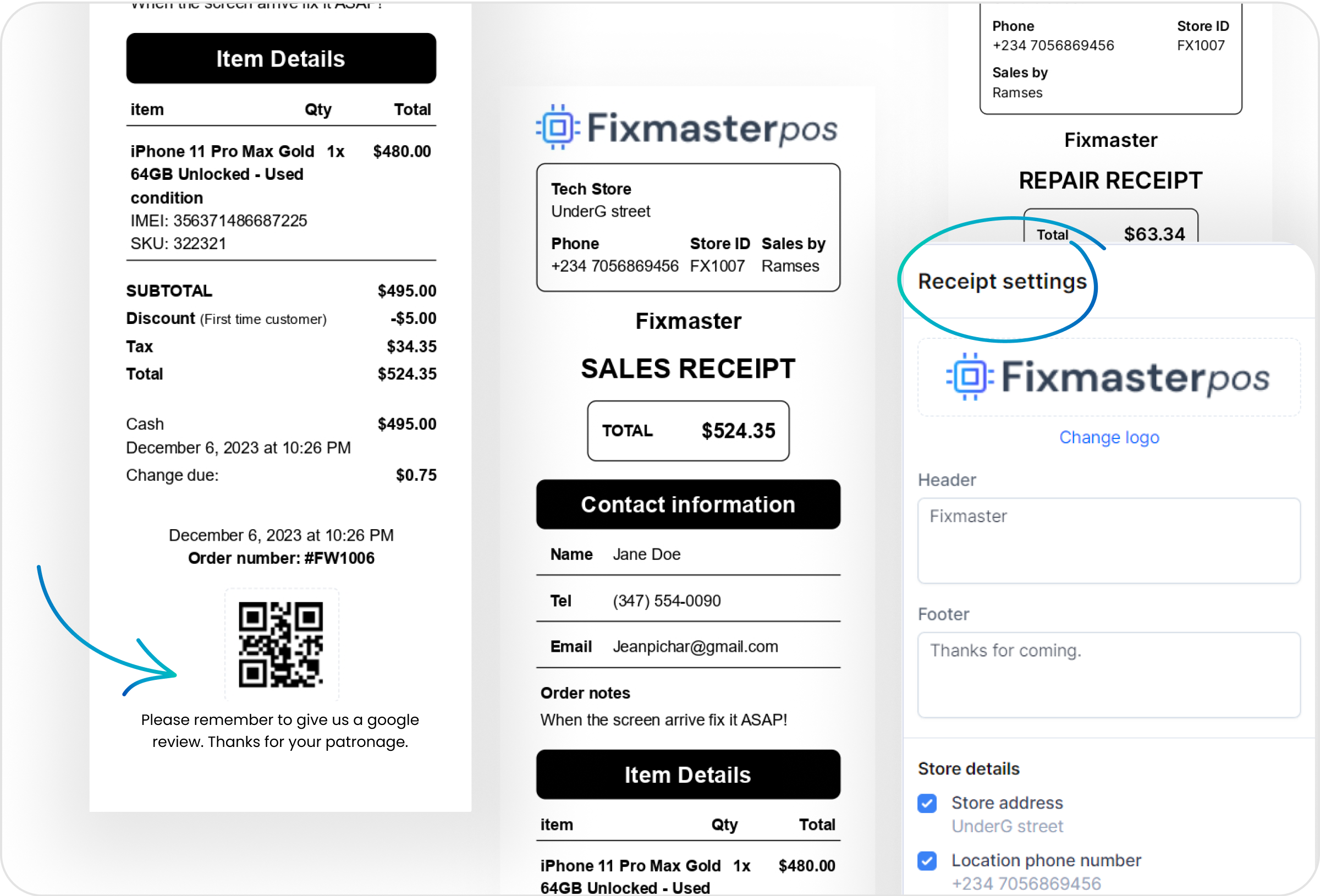Click the chip icon in Receipt settings logo preview
Viewport: 1320px width, 896px height.
pyautogui.click(x=970, y=376)
